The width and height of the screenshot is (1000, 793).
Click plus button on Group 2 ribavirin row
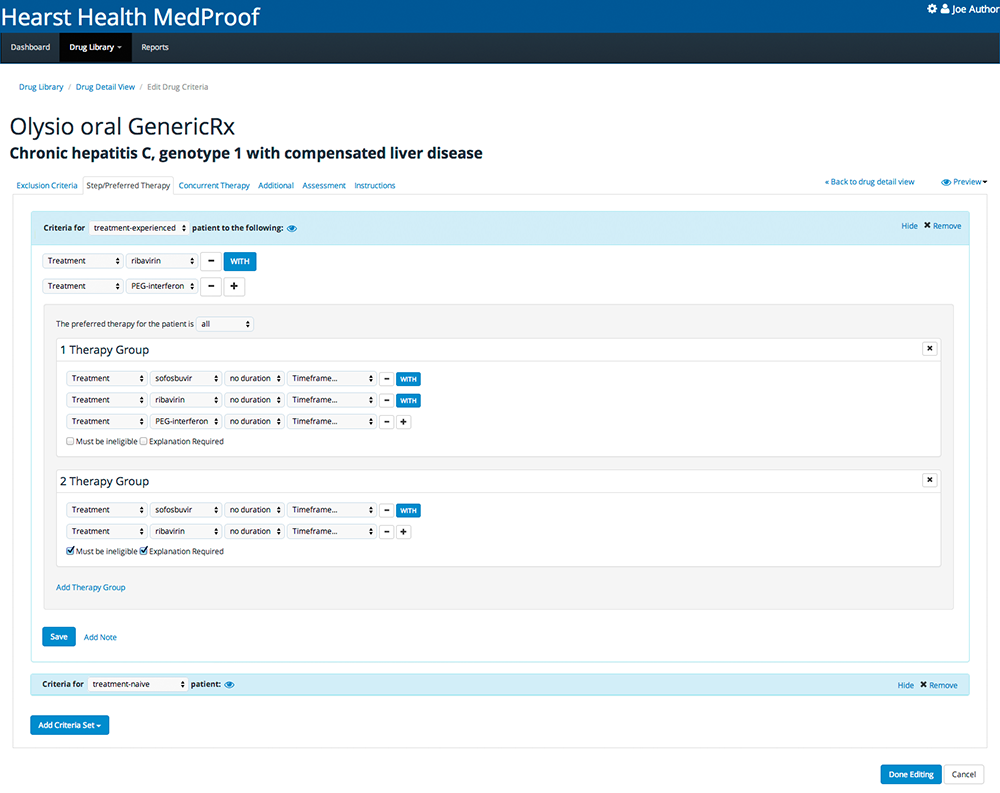(404, 532)
